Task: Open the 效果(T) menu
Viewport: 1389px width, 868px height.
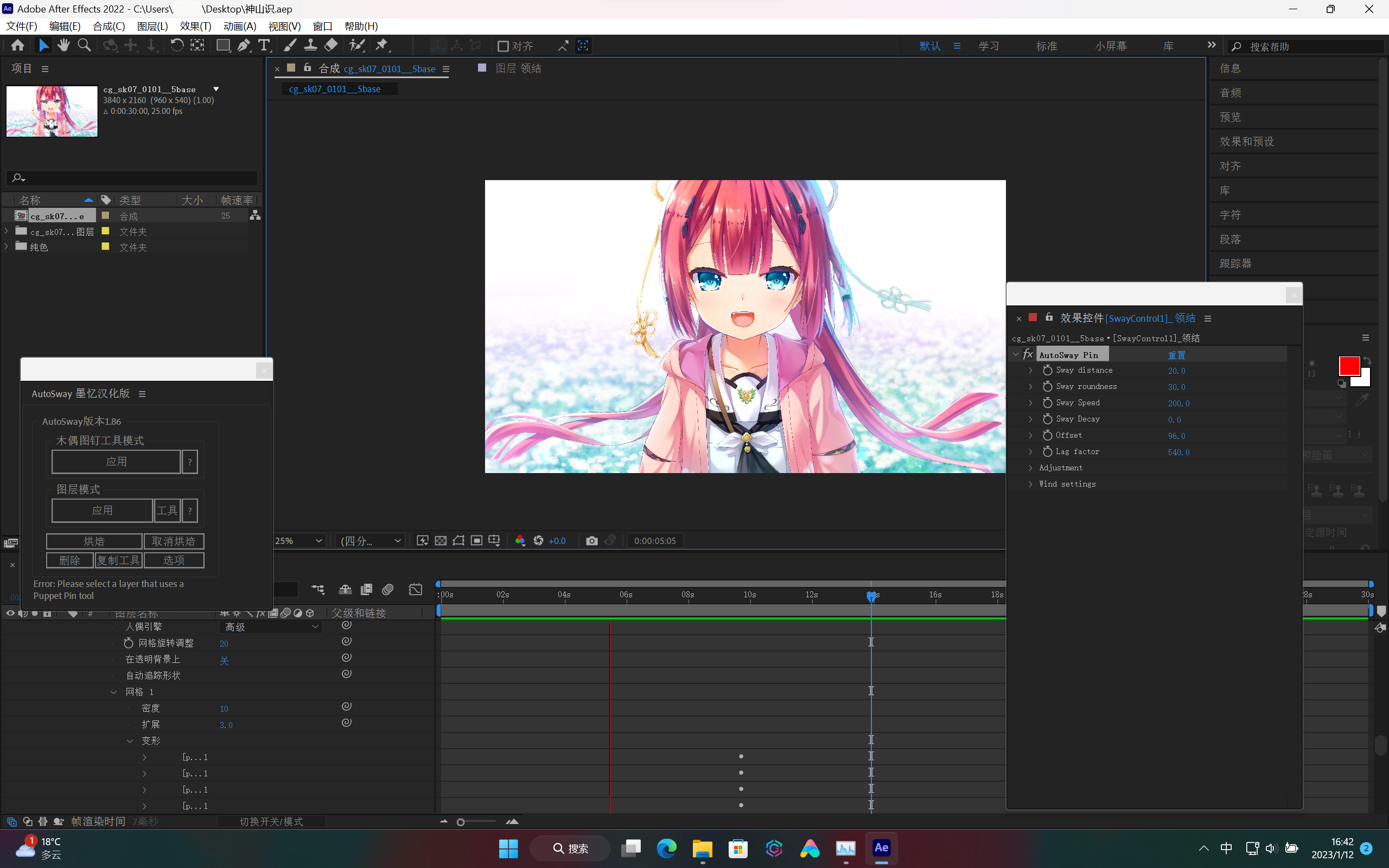Action: click(x=195, y=27)
